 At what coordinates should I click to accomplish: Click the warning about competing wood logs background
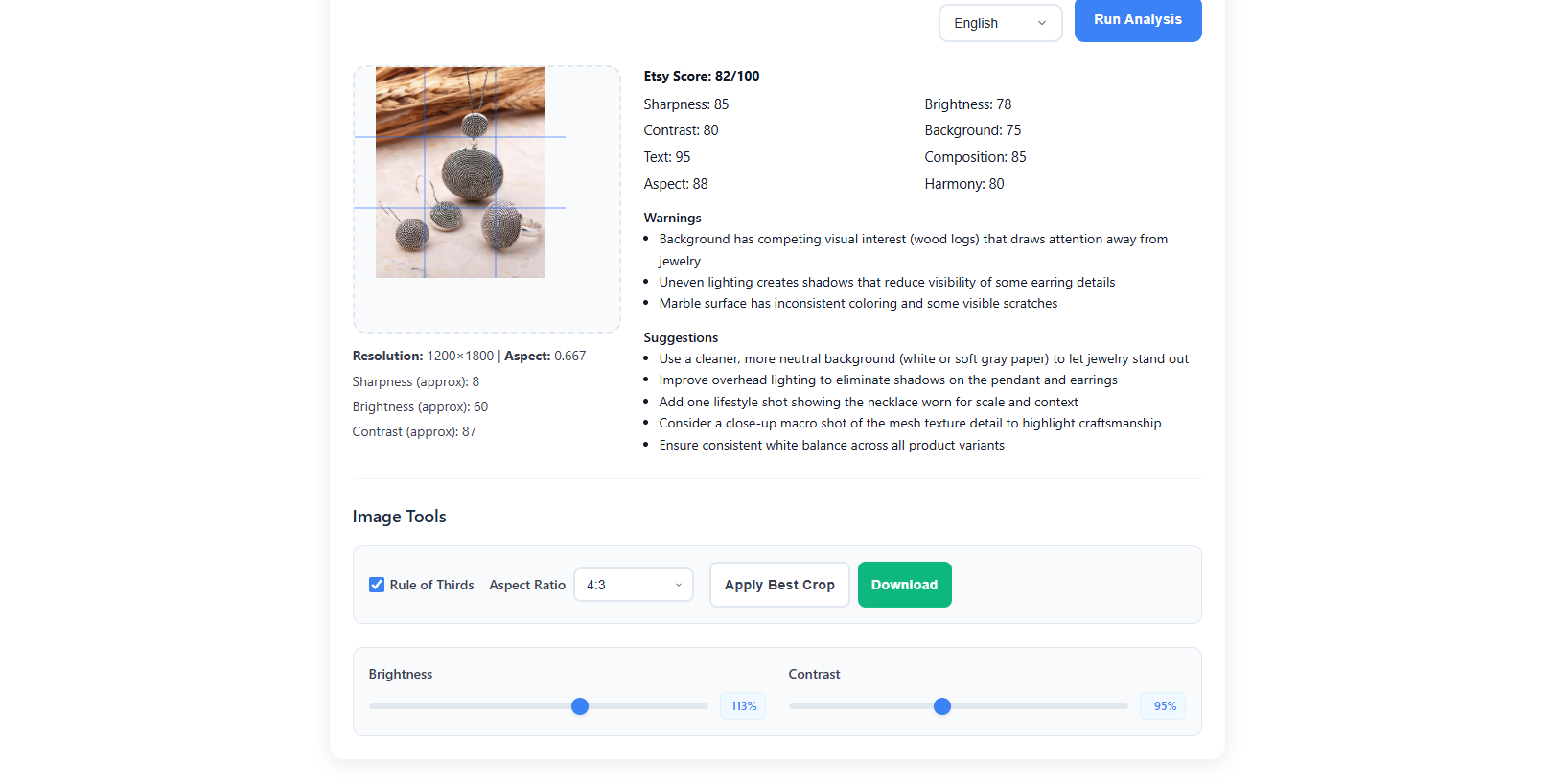914,250
